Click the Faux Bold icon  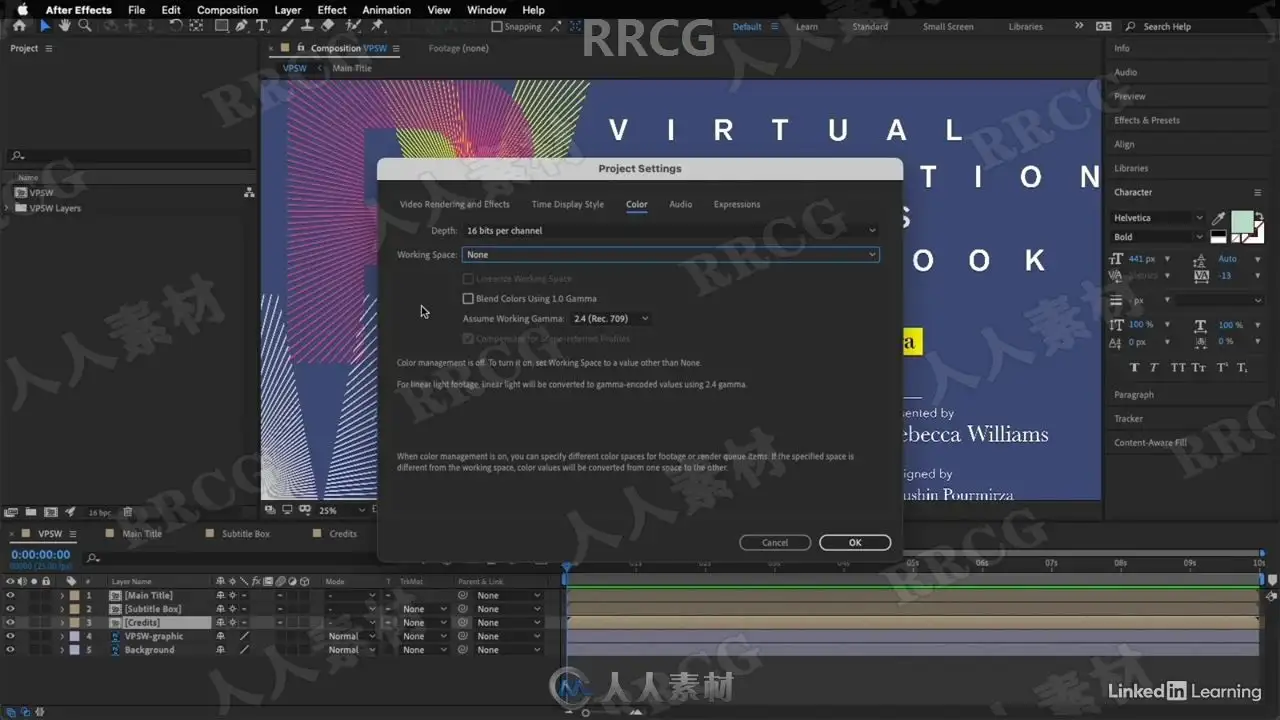point(1133,367)
